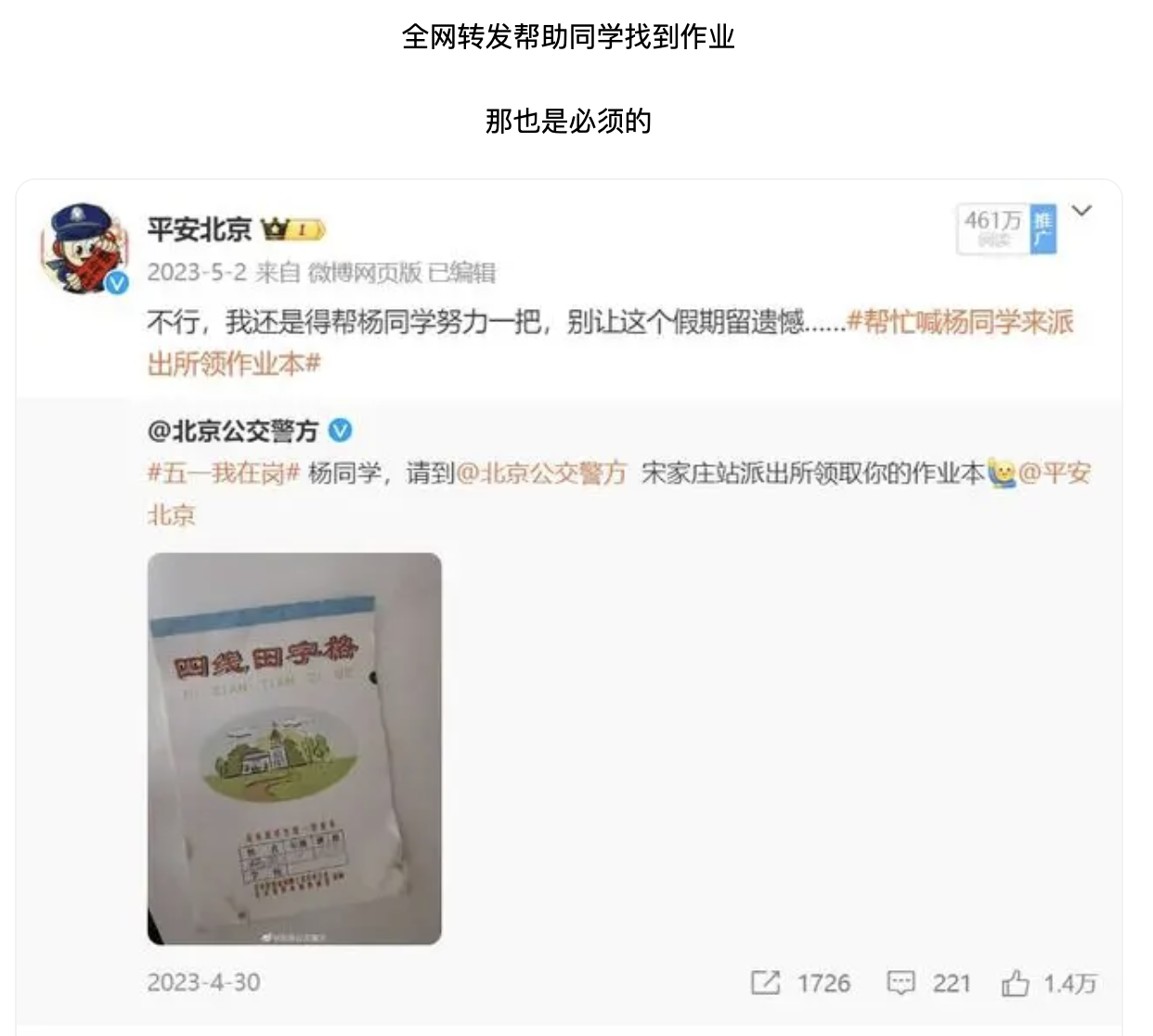Click the 2023-5-2 post timestamp
Image resolution: width=1153 pixels, height=1036 pixels.
click(x=197, y=272)
